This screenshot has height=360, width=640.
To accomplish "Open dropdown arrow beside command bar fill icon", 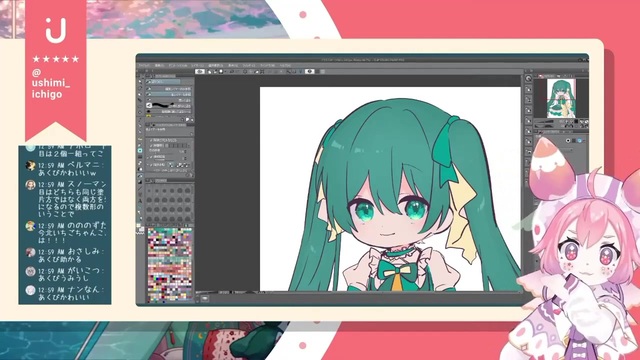I will [x=226, y=71].
